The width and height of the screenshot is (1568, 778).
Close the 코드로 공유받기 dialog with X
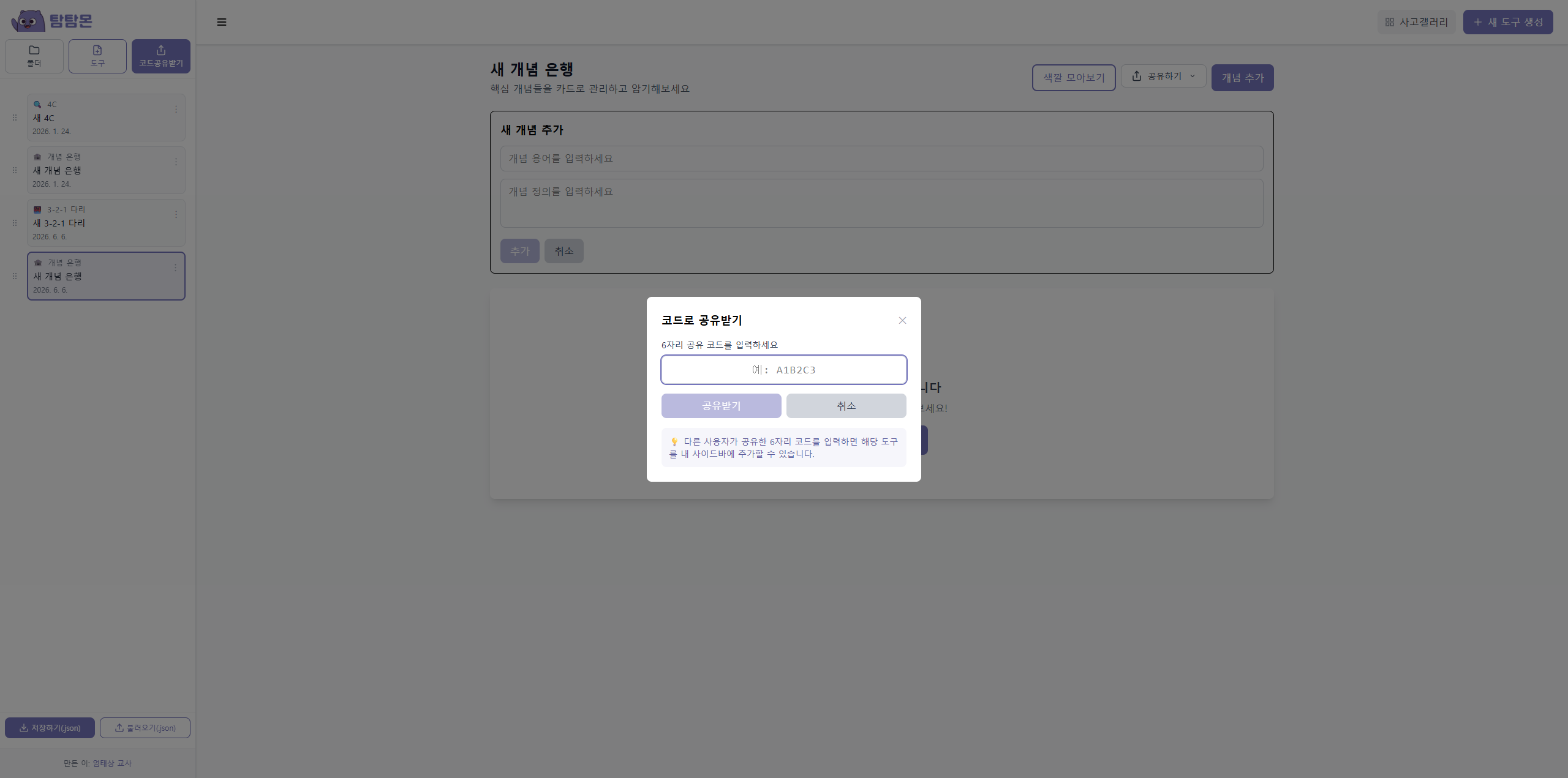coord(902,320)
